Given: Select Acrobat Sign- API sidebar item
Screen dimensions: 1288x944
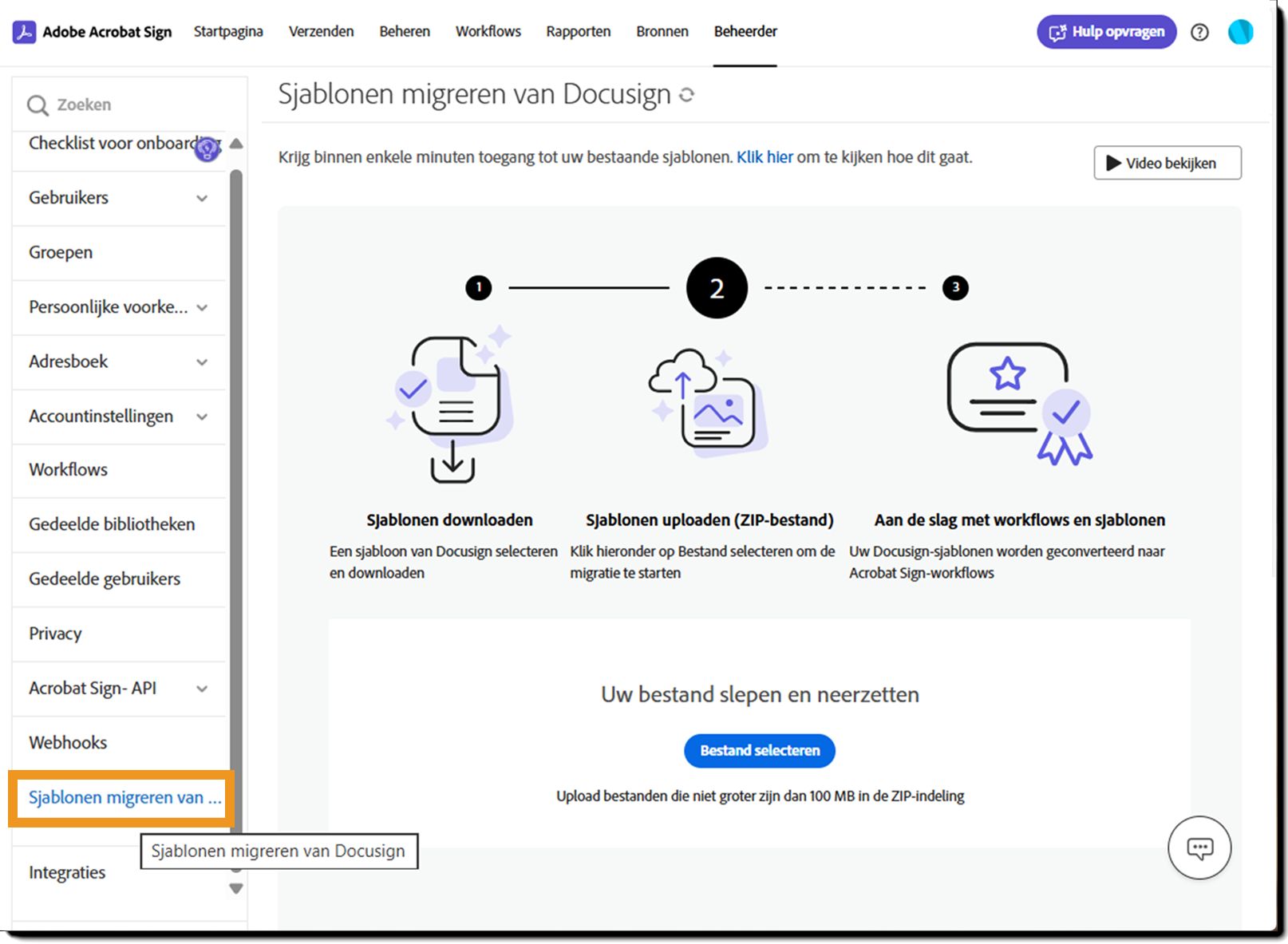Looking at the screenshot, I should [118, 688].
